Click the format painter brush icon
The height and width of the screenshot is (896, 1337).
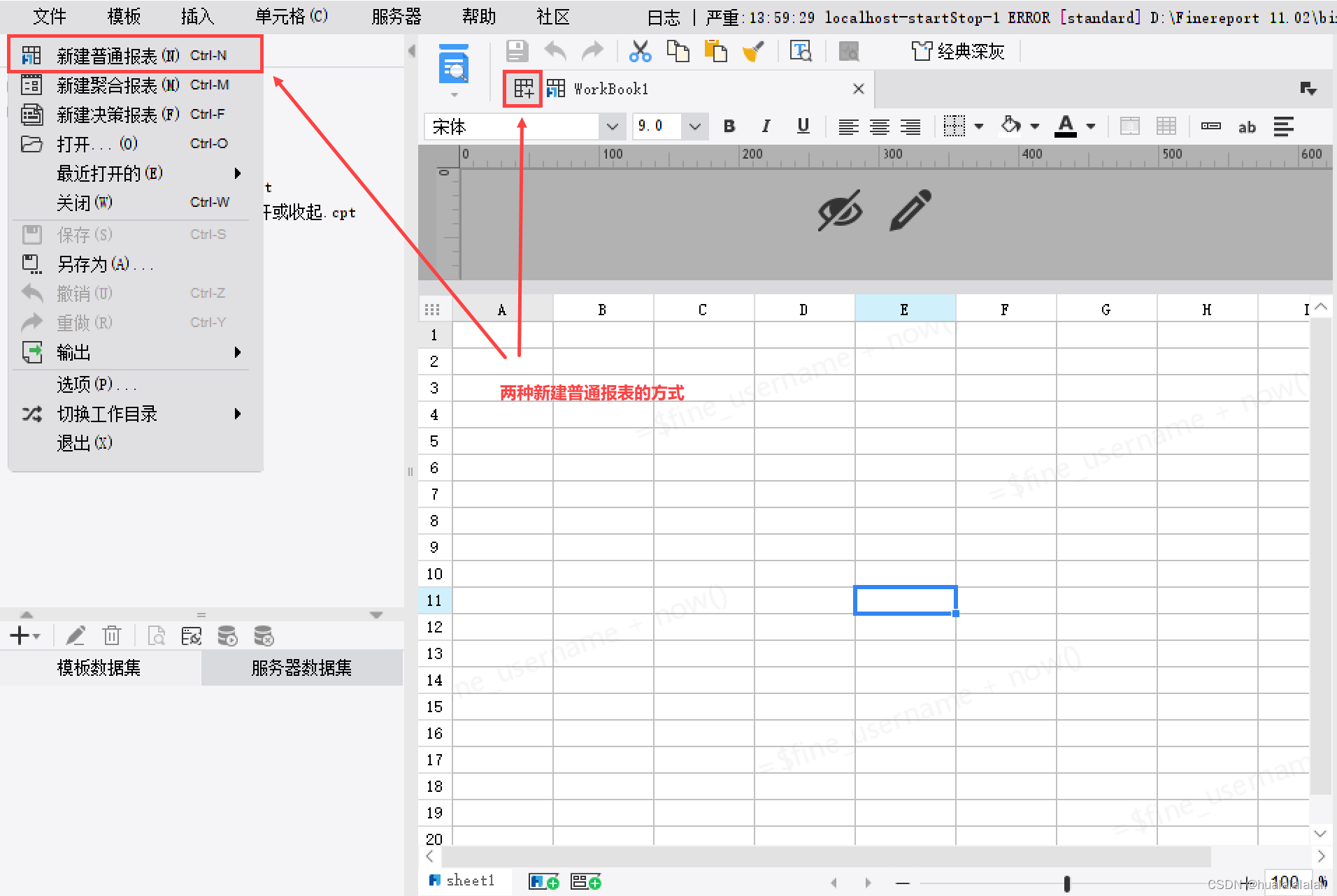point(753,52)
